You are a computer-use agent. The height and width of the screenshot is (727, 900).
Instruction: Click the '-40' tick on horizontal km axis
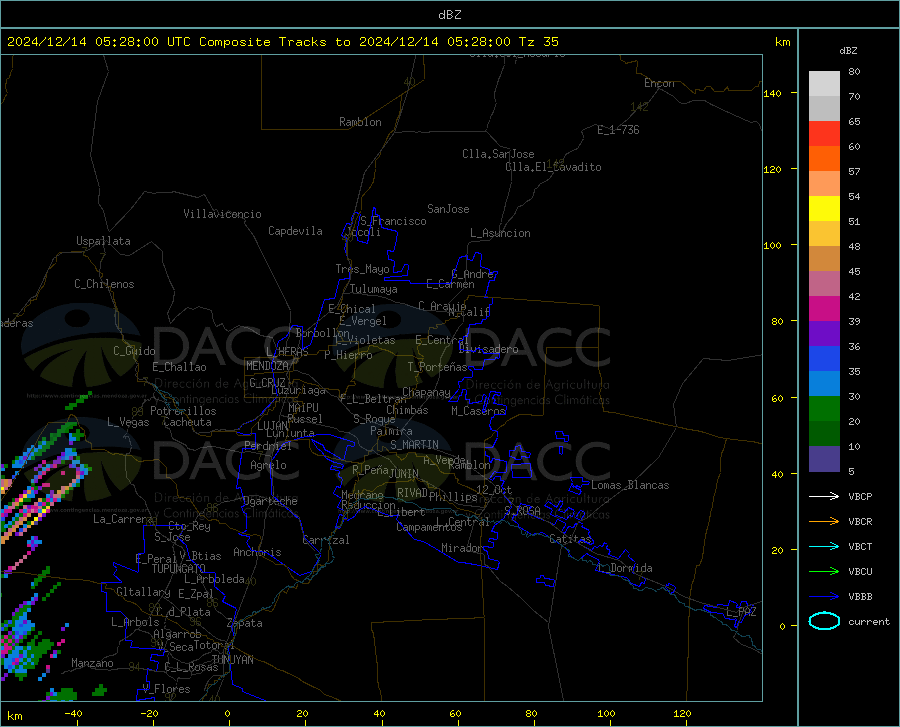[x=73, y=713]
